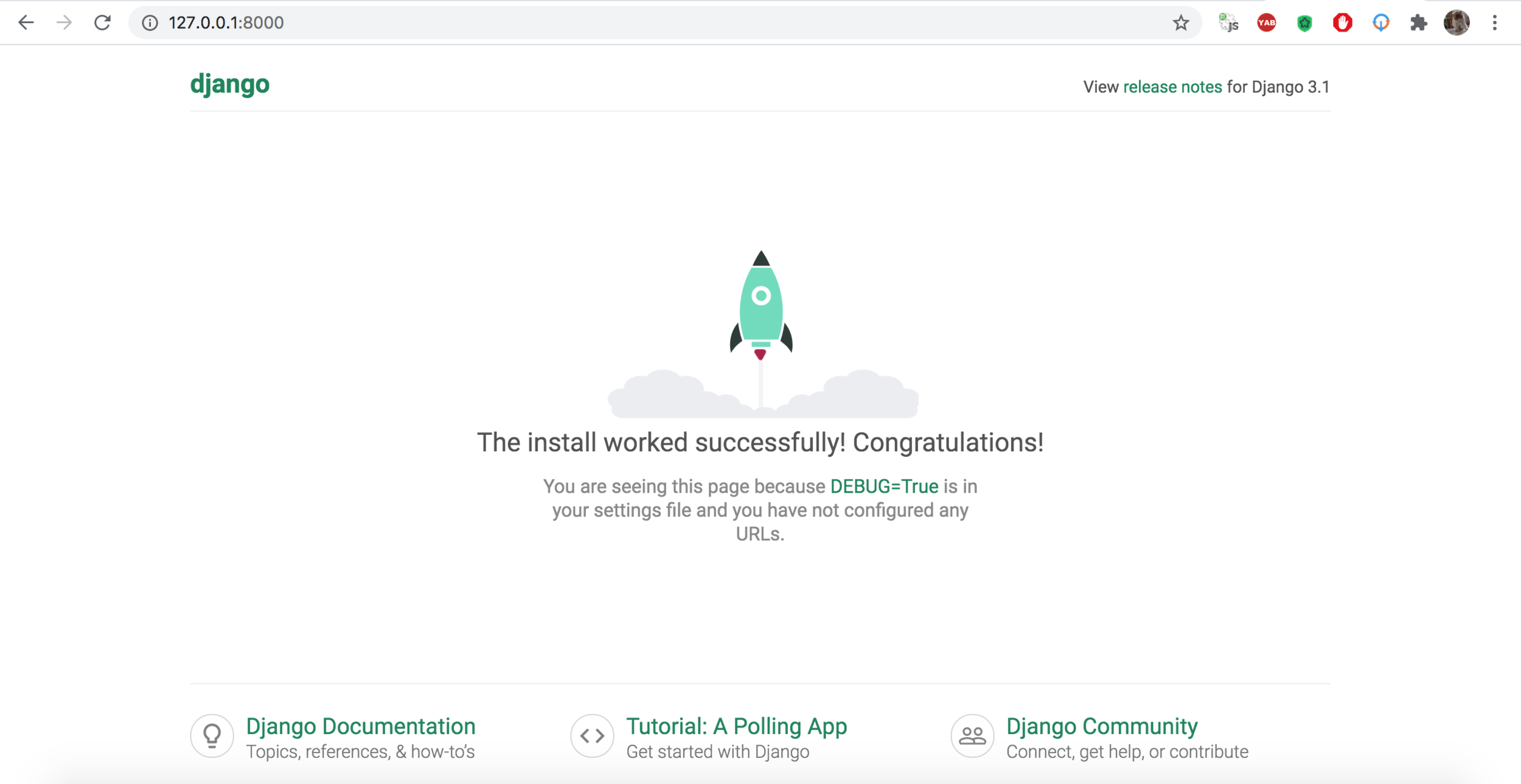Open the Django Documentation link
The height and width of the screenshot is (784, 1521).
coord(360,726)
